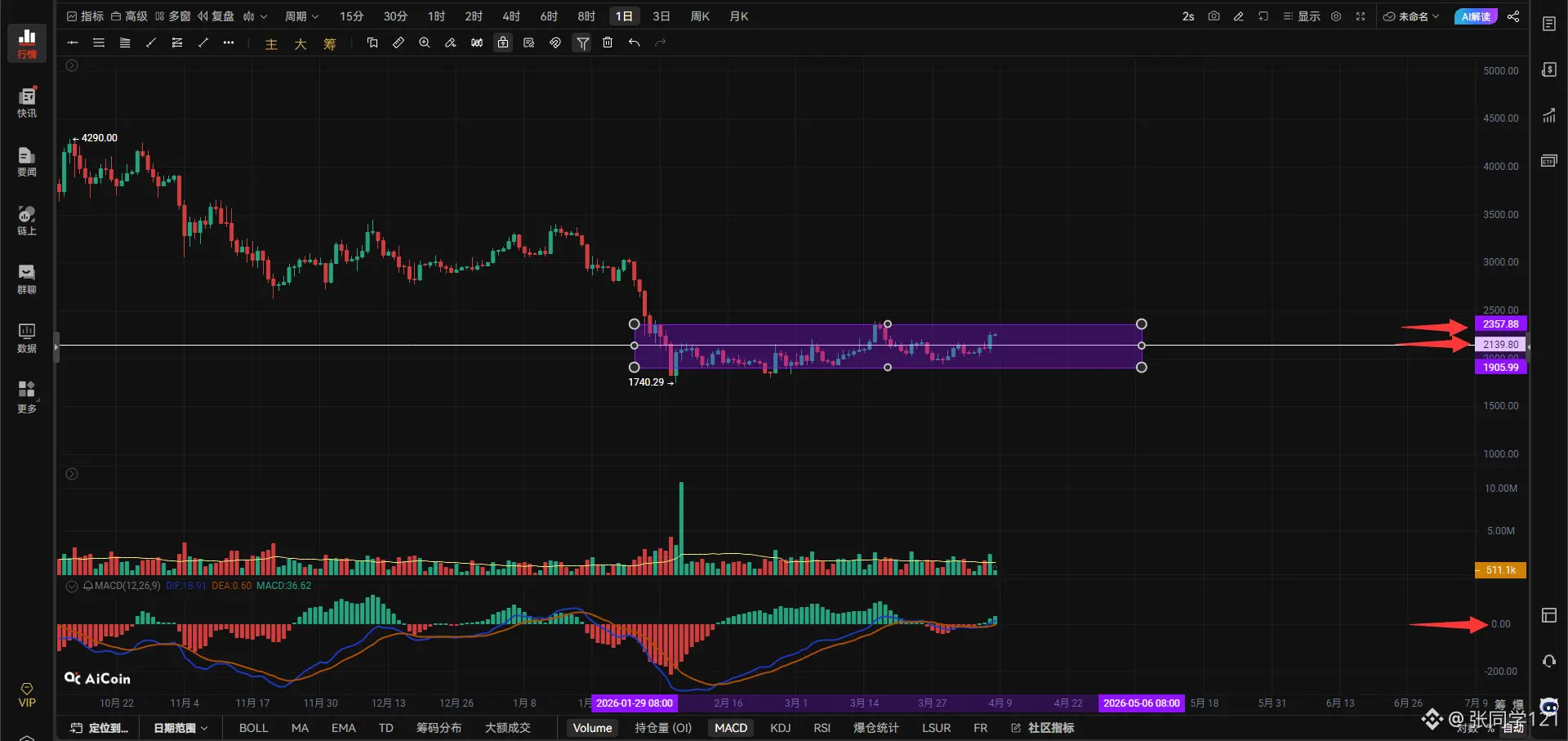Select the horizontal line drawing tool
Image resolution: width=1568 pixels, height=741 pixels.
point(73,42)
